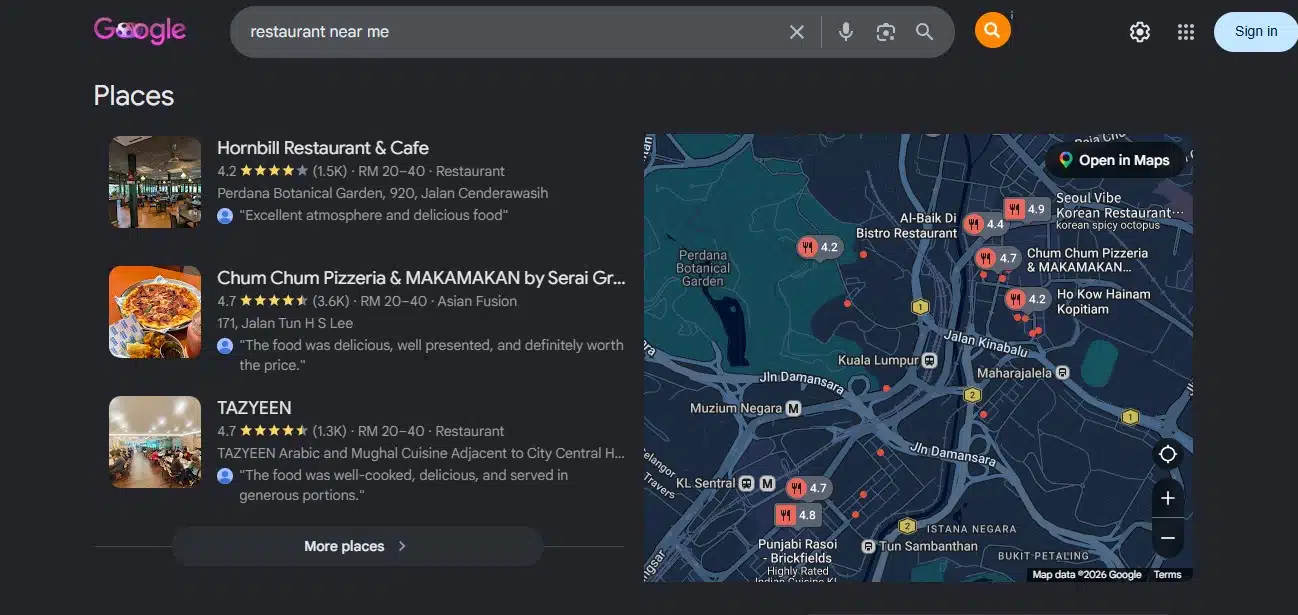Open the quick settings gear icon

[x=1140, y=32]
